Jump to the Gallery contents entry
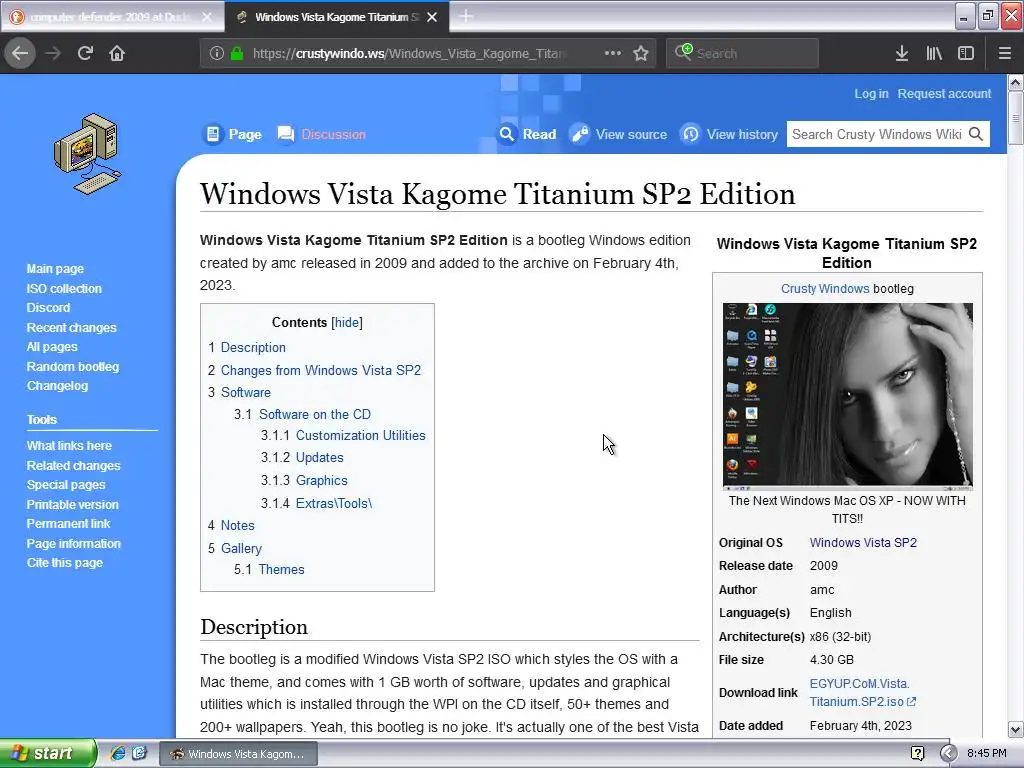The width and height of the screenshot is (1024, 768). (241, 549)
